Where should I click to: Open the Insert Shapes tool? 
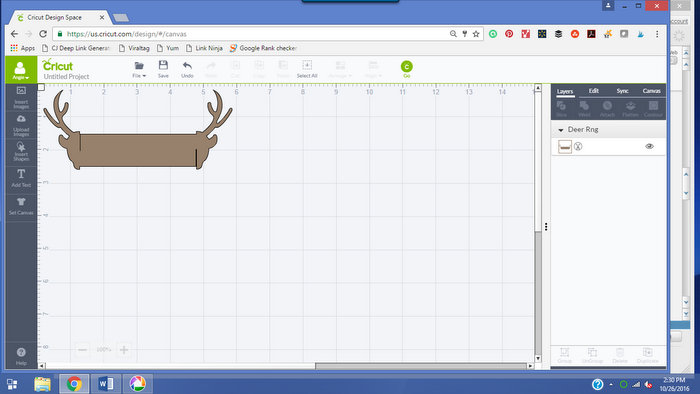click(x=21, y=152)
